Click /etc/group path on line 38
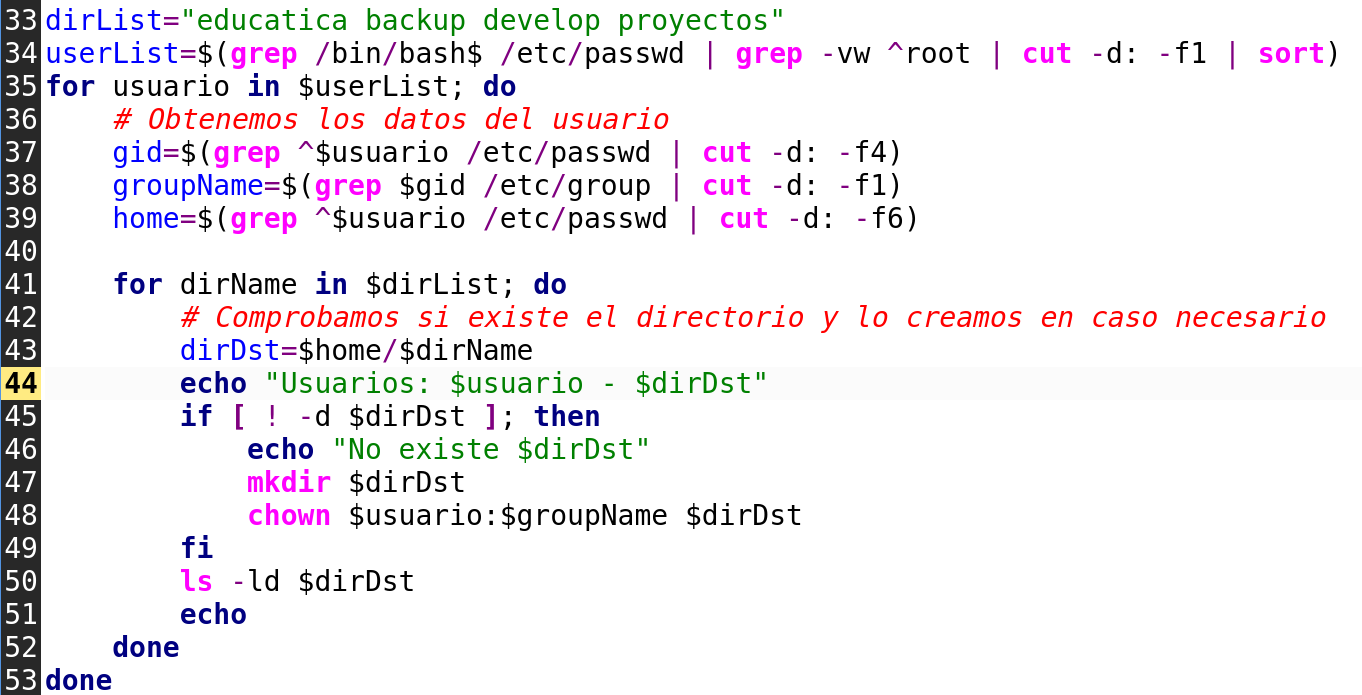 (x=567, y=185)
